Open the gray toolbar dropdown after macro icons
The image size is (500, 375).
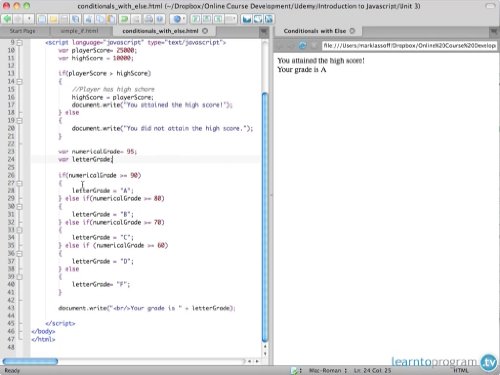[230, 19]
